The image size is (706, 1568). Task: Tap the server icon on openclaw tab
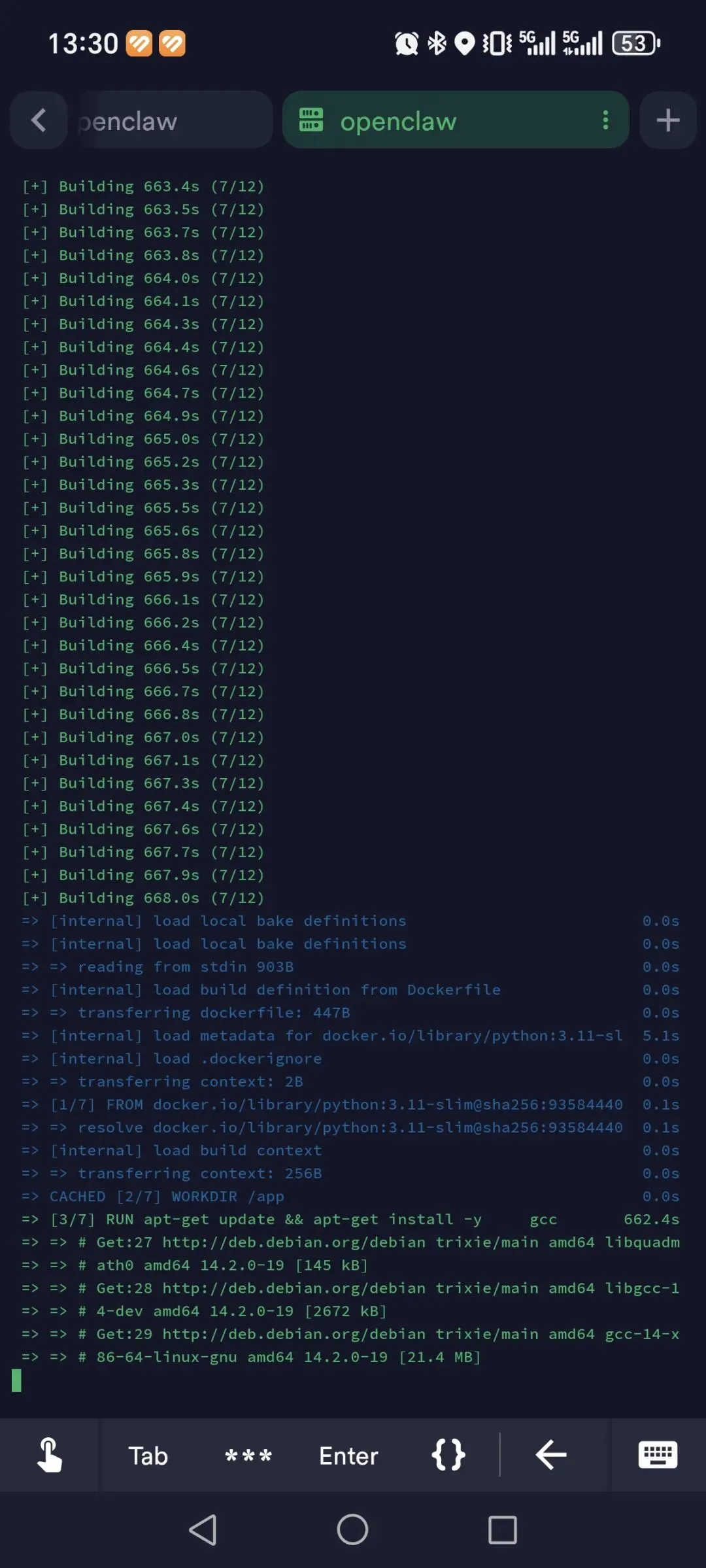pos(311,120)
